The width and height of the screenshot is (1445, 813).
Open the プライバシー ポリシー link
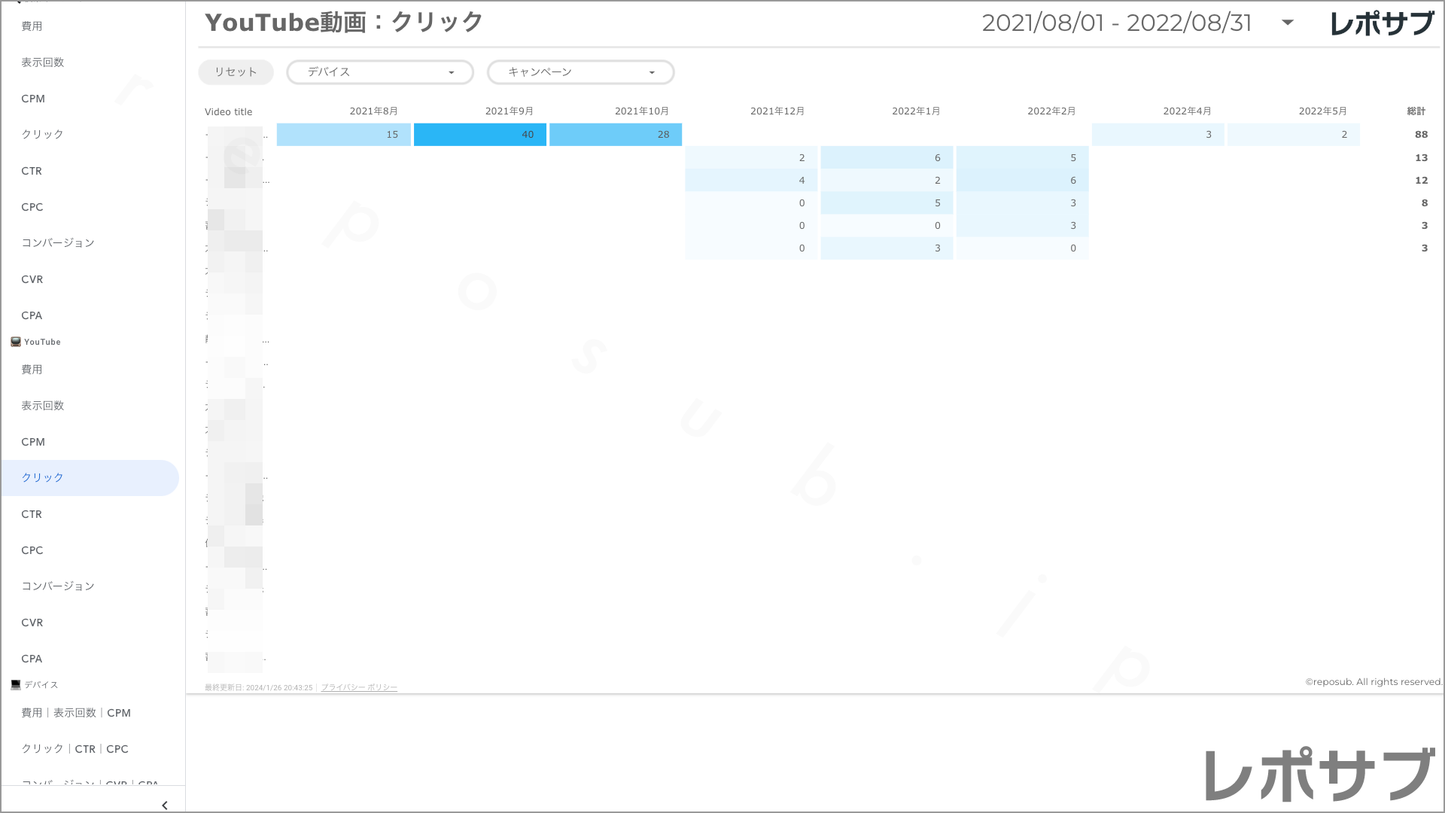(359, 688)
